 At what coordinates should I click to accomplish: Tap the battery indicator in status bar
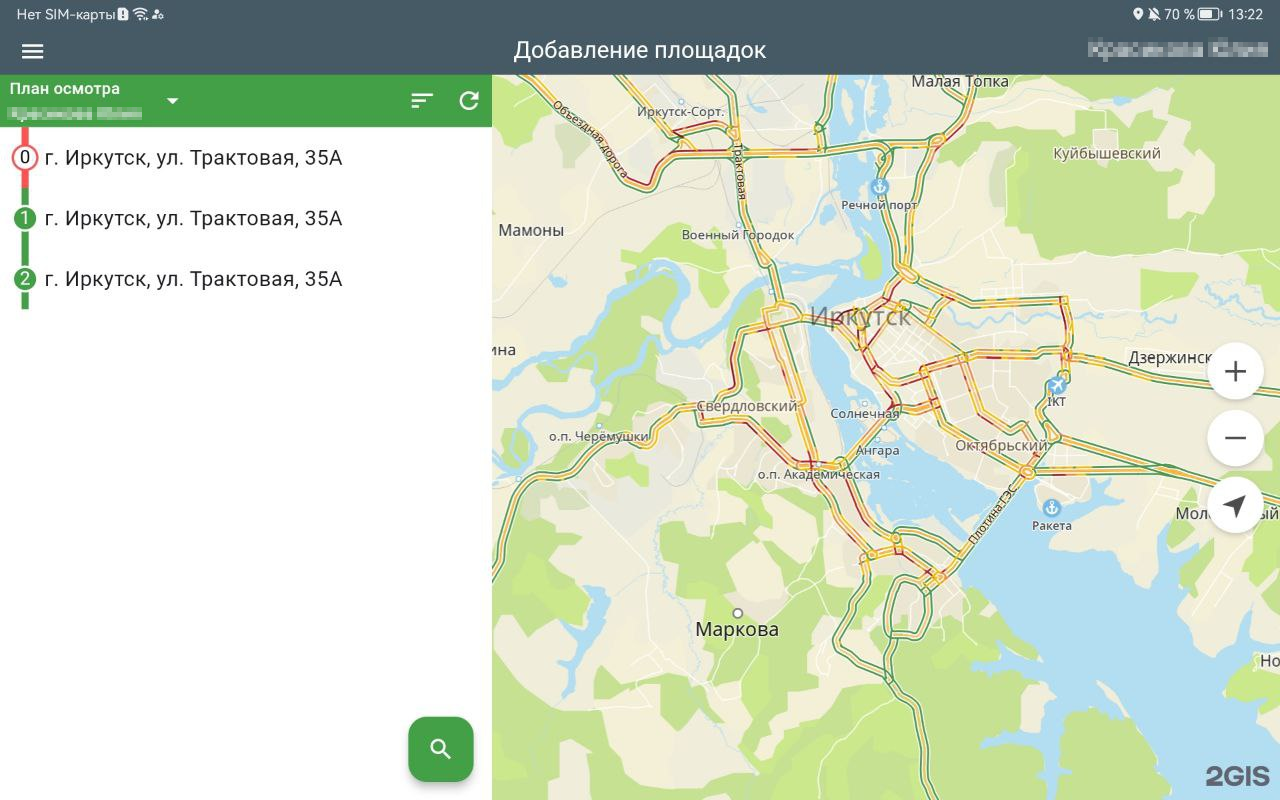tap(1209, 14)
